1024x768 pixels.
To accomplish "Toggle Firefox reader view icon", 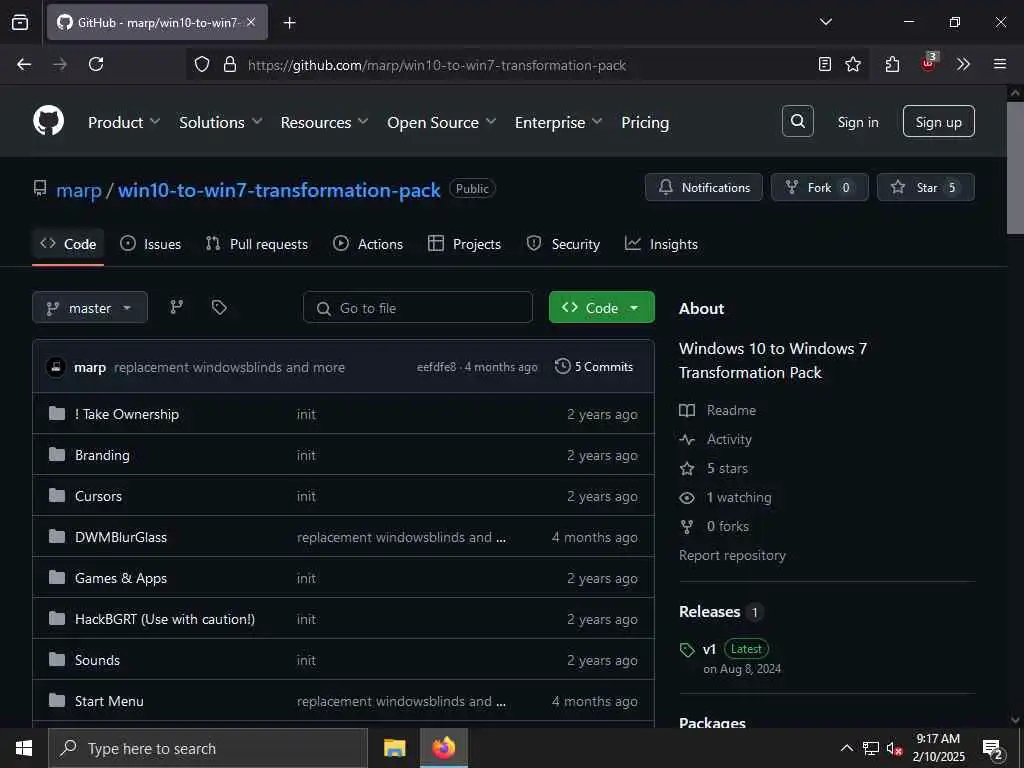I will tap(825, 64).
